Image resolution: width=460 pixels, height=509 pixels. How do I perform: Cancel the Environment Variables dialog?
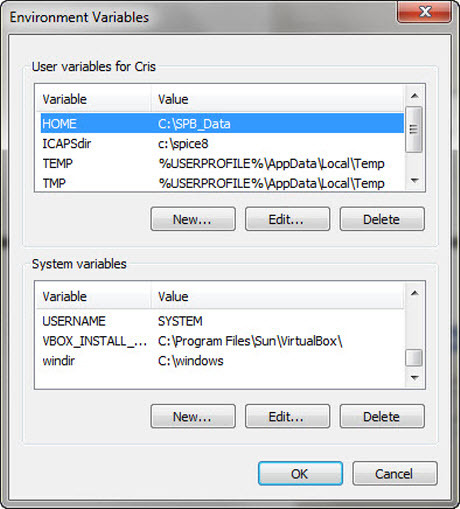point(395,474)
